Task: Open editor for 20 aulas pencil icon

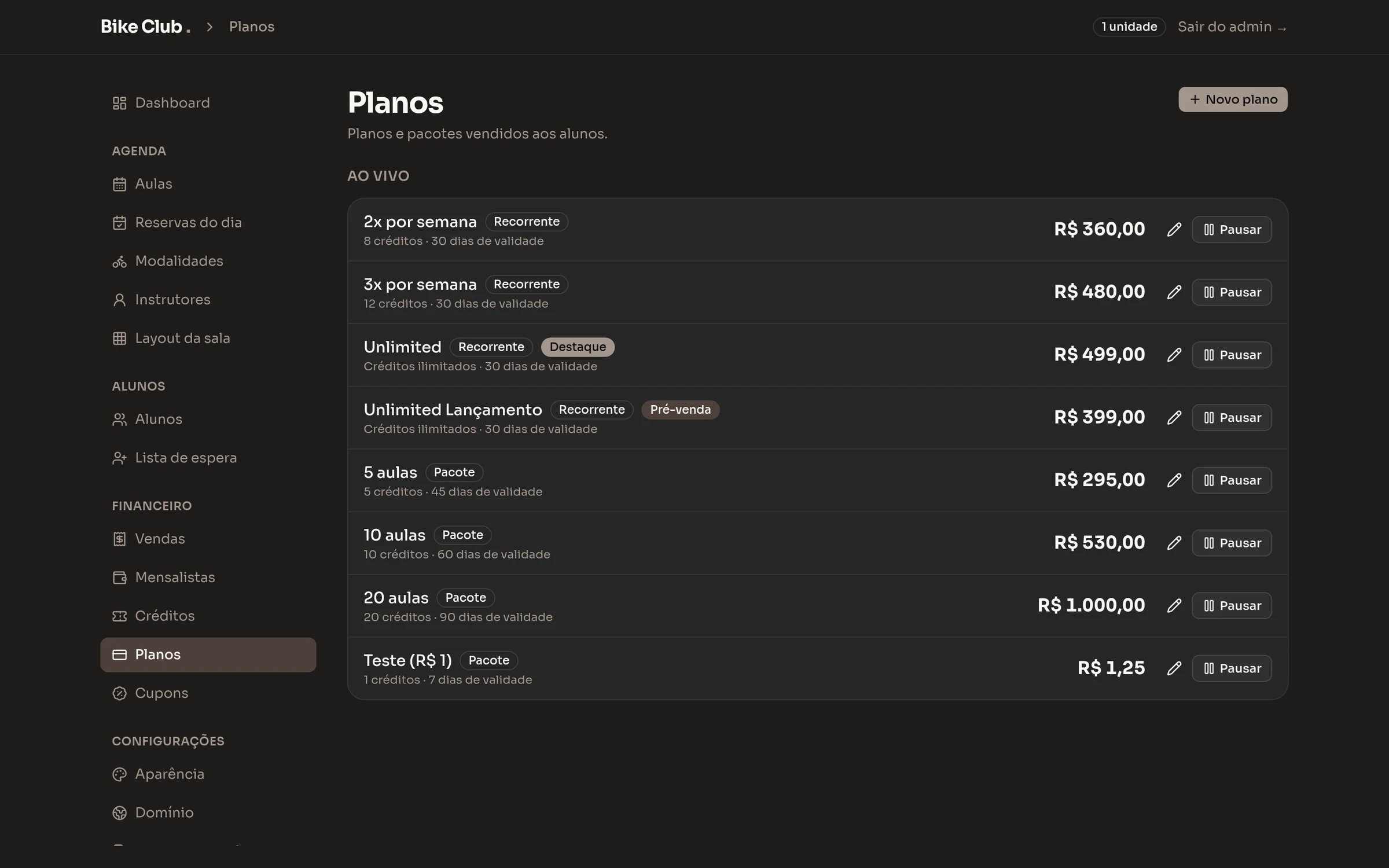Action: click(x=1174, y=606)
